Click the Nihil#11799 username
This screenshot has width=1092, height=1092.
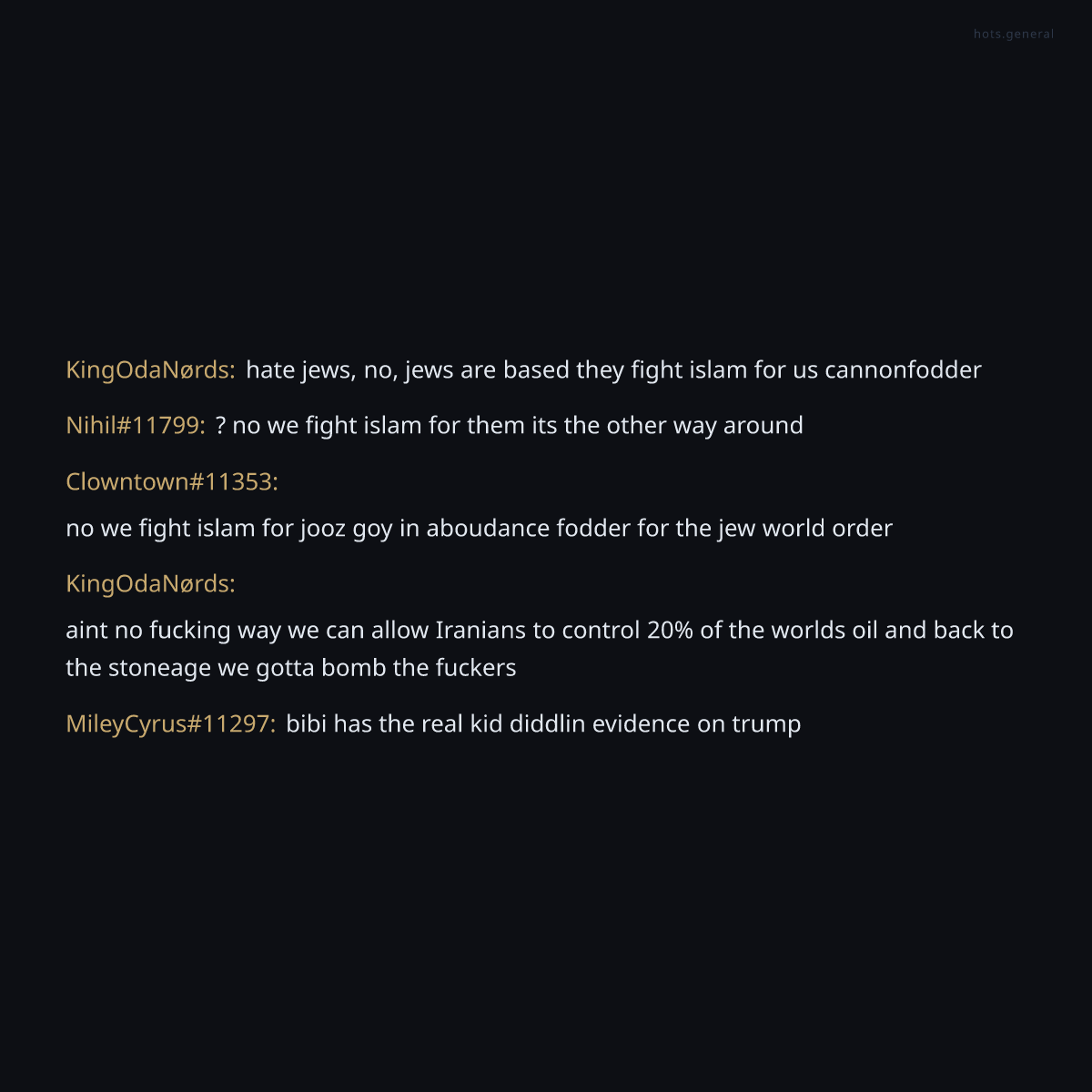[135, 426]
